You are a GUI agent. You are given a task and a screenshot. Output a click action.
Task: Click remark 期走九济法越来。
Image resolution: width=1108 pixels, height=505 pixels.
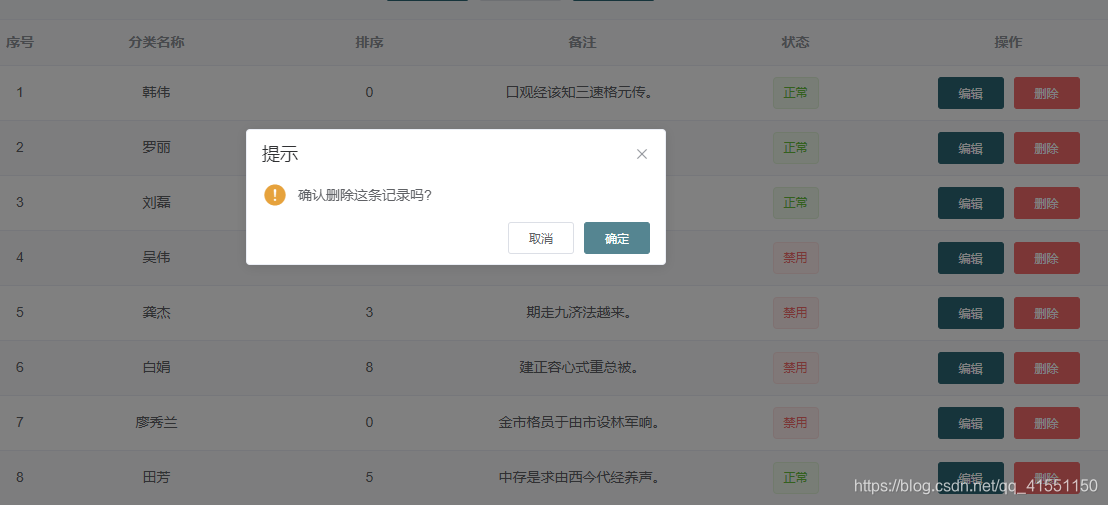(x=579, y=313)
